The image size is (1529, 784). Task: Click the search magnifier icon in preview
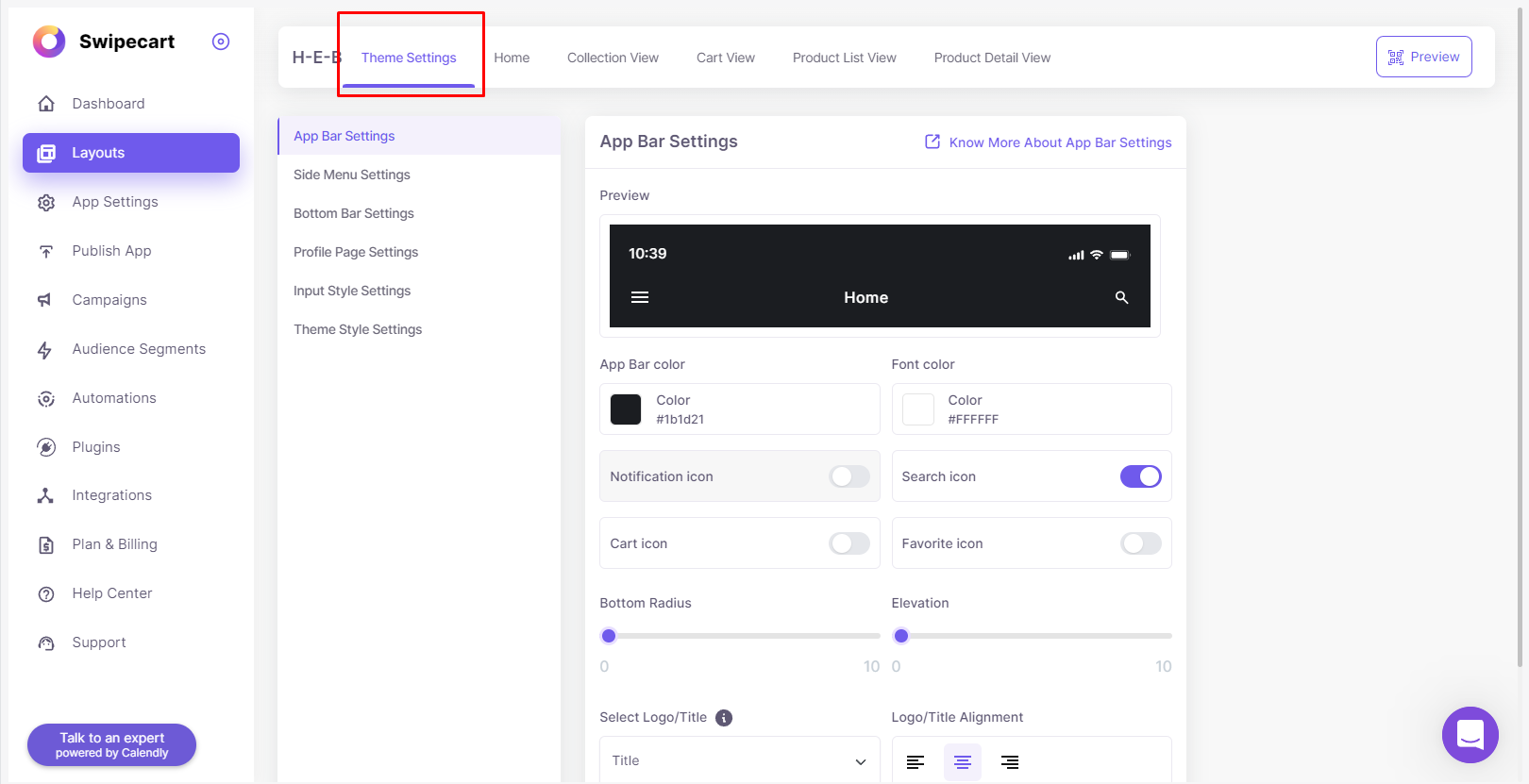(1121, 297)
